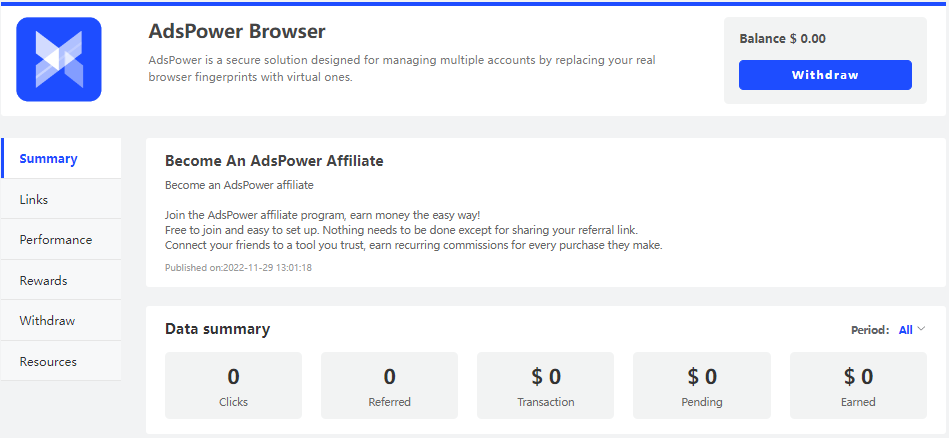Expand the Period All dropdown
Screen dimensions: 949x438
(911, 330)
